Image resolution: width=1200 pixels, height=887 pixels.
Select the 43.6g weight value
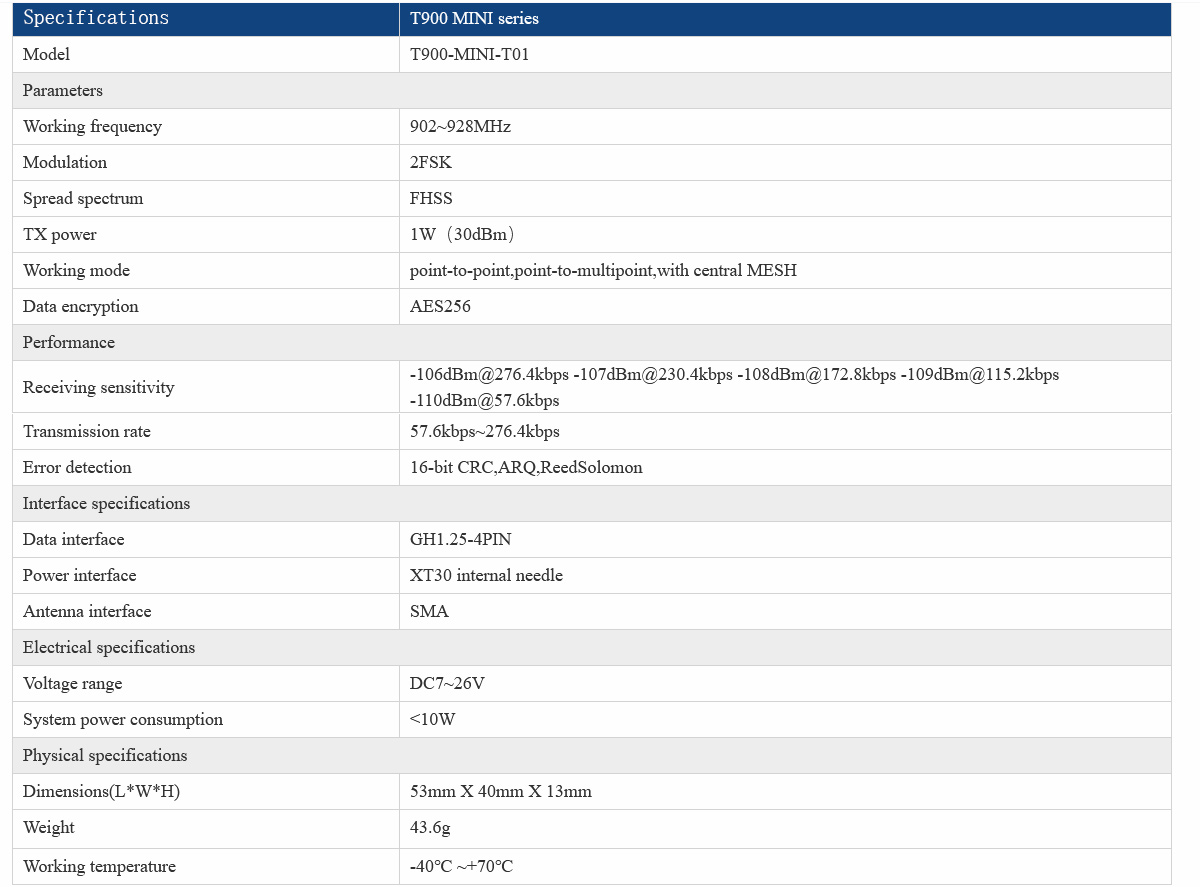(x=431, y=828)
